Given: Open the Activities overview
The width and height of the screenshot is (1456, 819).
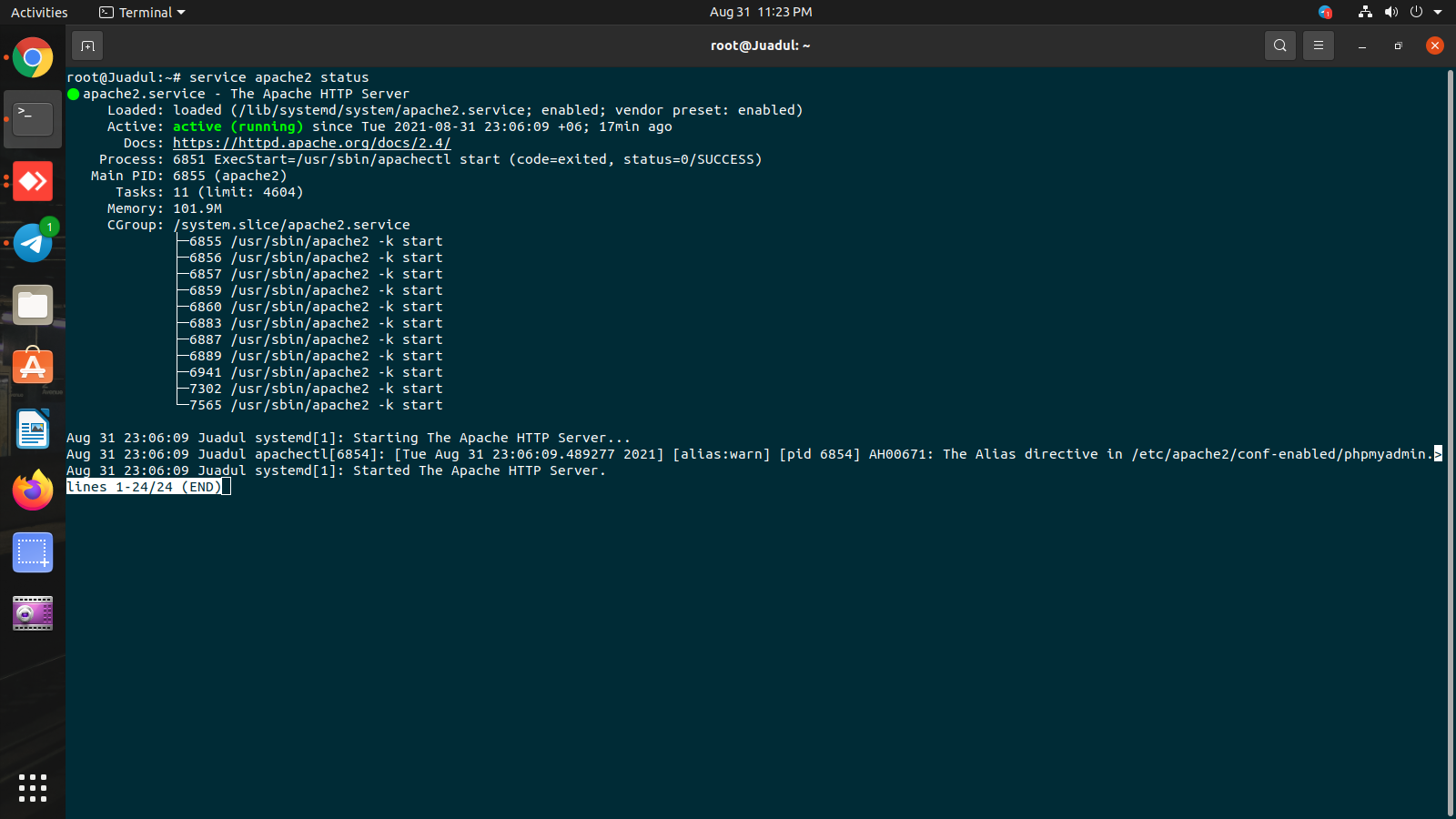Looking at the screenshot, I should point(38,12).
